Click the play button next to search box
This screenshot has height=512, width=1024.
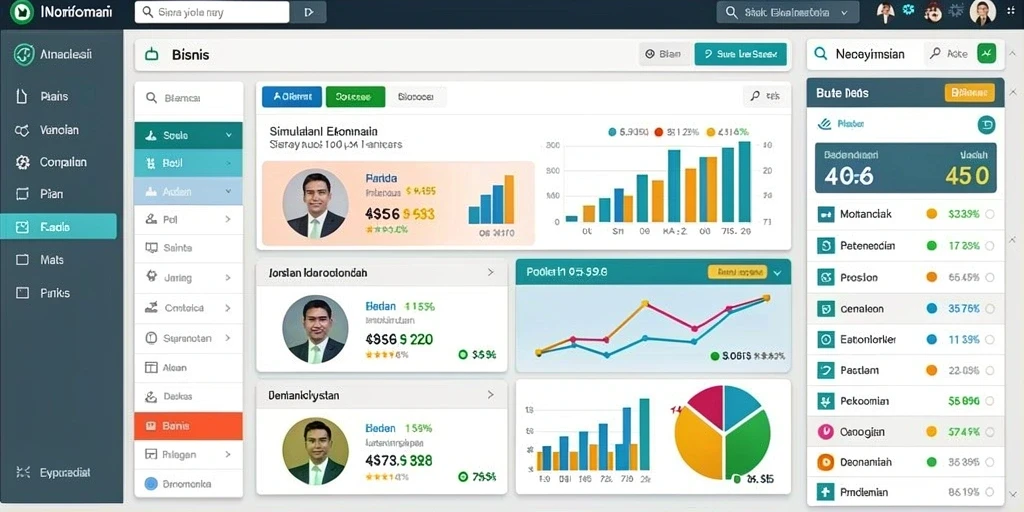[x=308, y=12]
